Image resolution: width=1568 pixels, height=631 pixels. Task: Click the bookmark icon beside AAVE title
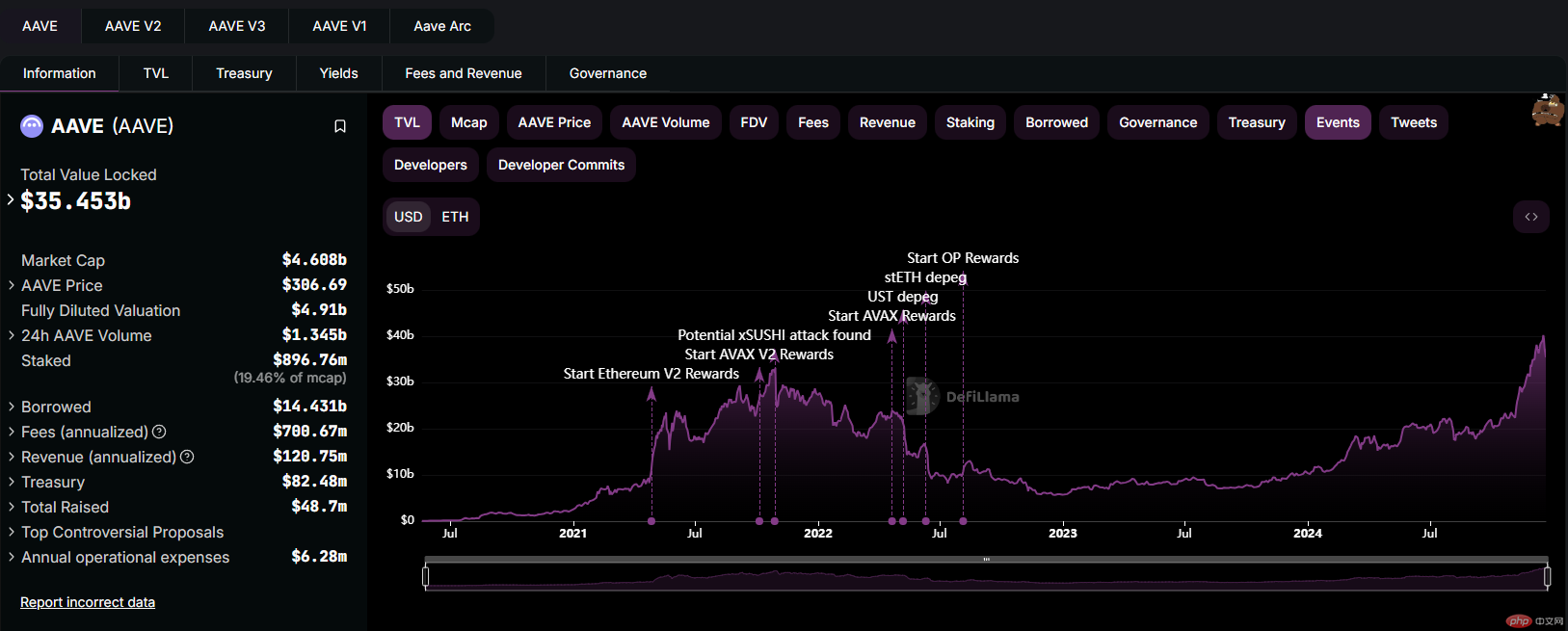tap(340, 126)
